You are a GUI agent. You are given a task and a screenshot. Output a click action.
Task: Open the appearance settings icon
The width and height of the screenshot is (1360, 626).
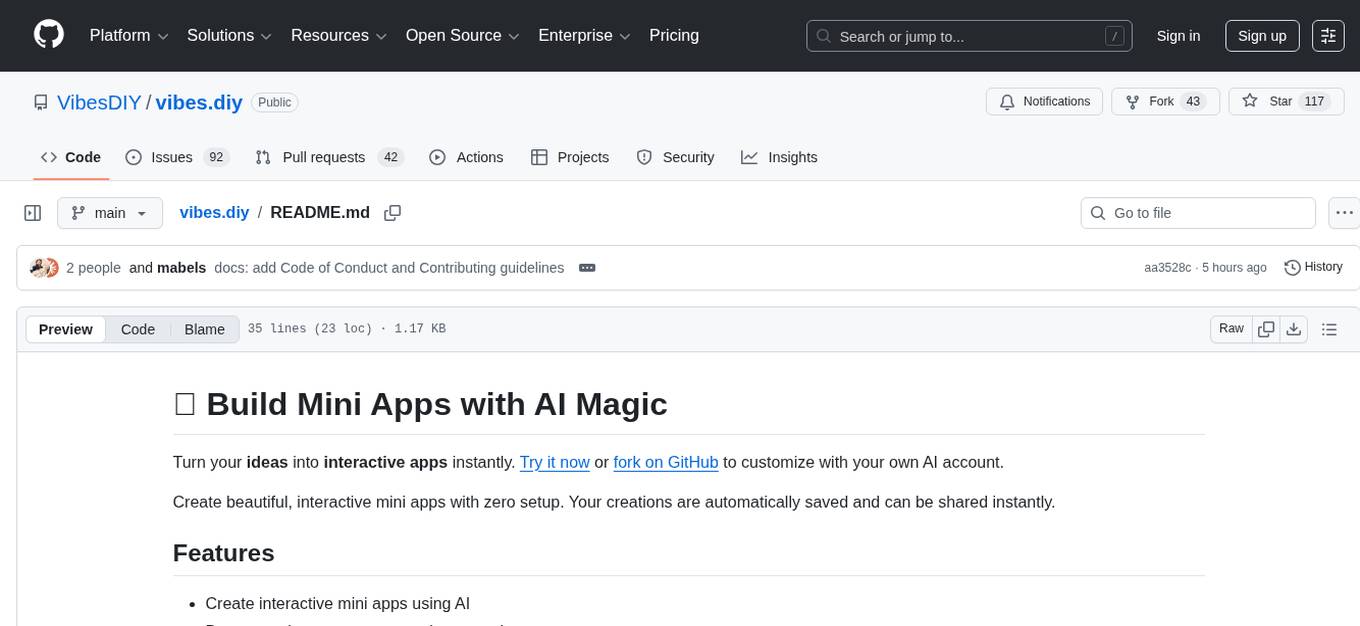pyautogui.click(x=1328, y=36)
